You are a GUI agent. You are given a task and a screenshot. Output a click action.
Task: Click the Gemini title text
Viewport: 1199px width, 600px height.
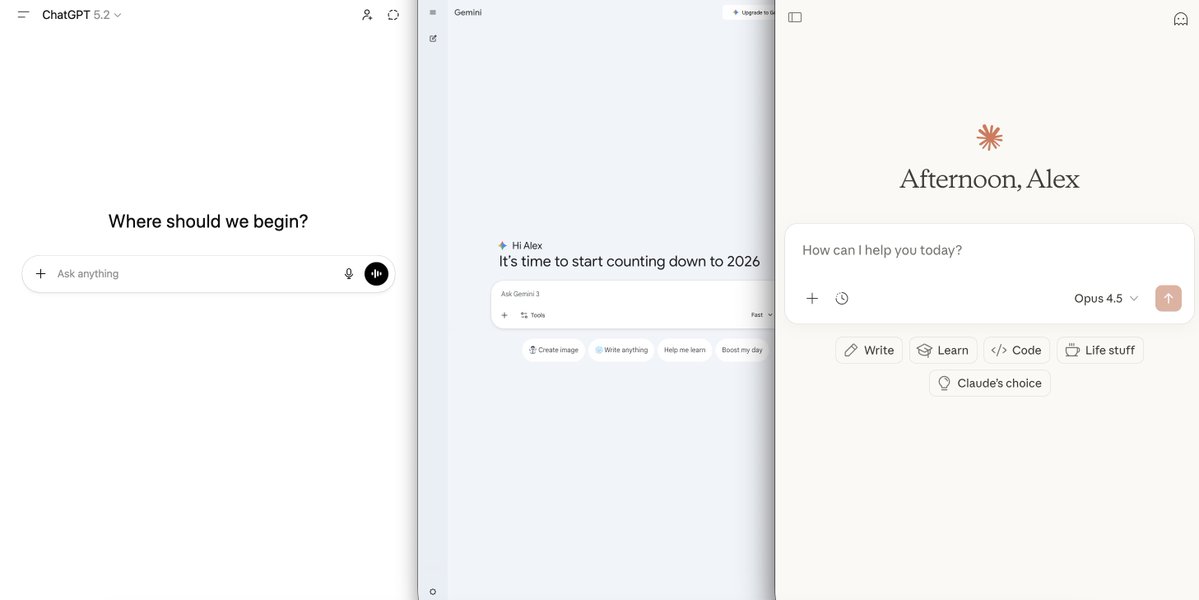coord(468,12)
